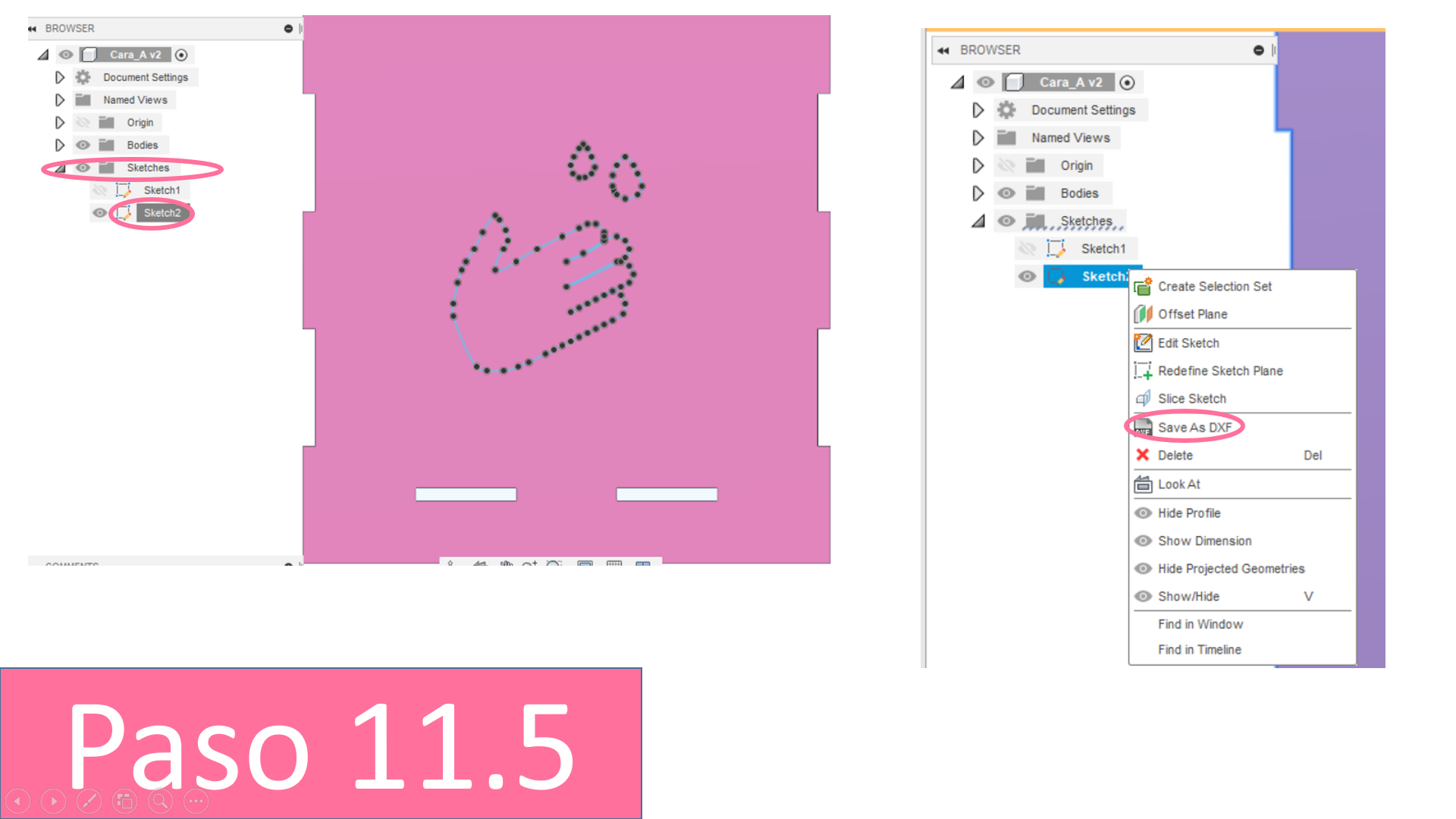Show the hidden Origin folder in left browser

[83, 122]
